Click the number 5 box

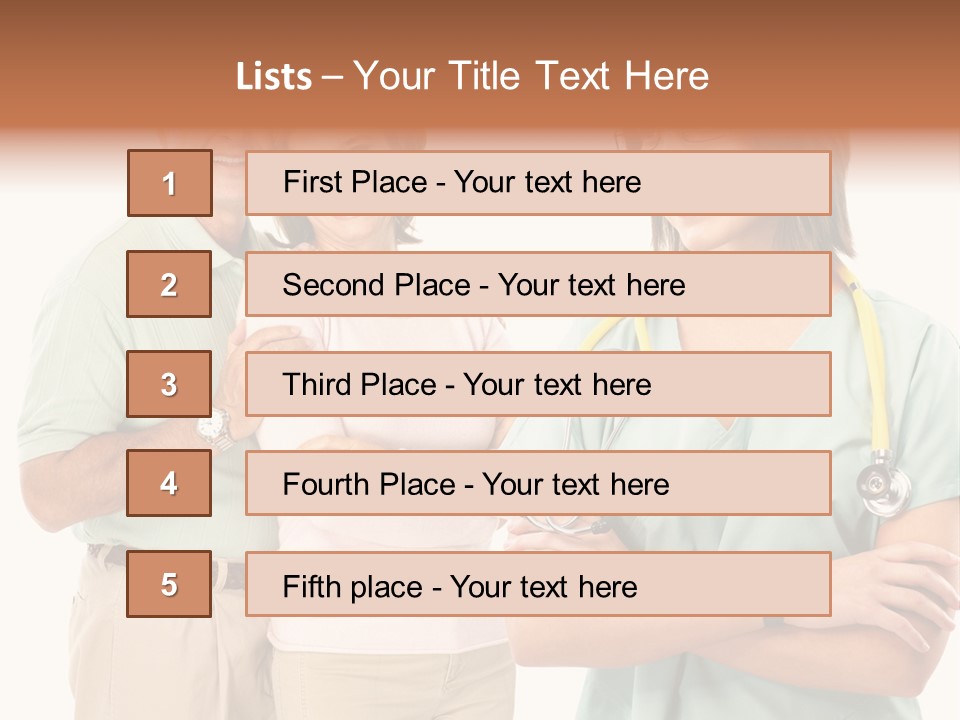[170, 584]
